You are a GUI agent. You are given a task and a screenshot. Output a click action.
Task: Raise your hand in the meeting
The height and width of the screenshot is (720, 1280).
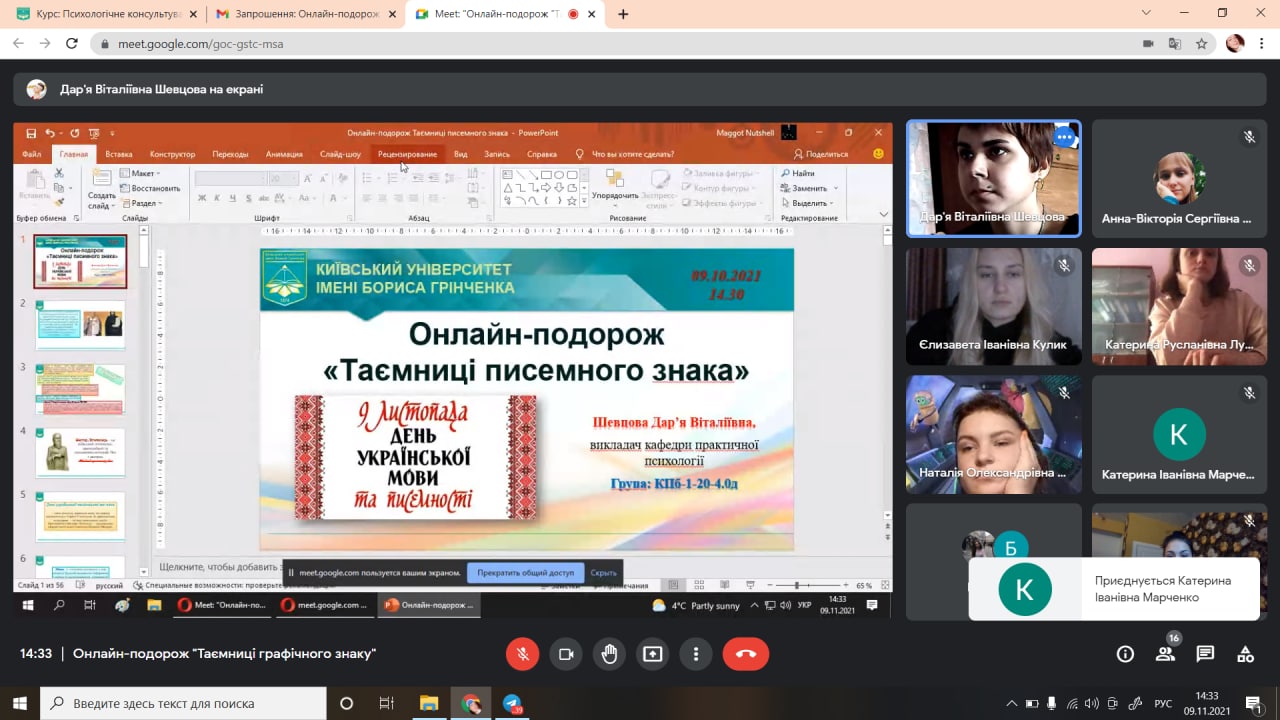(x=609, y=654)
